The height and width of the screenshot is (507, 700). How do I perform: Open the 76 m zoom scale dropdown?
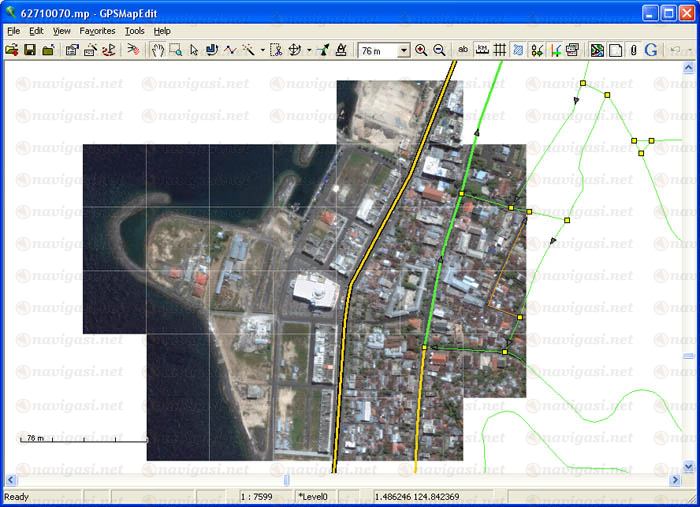(x=404, y=50)
